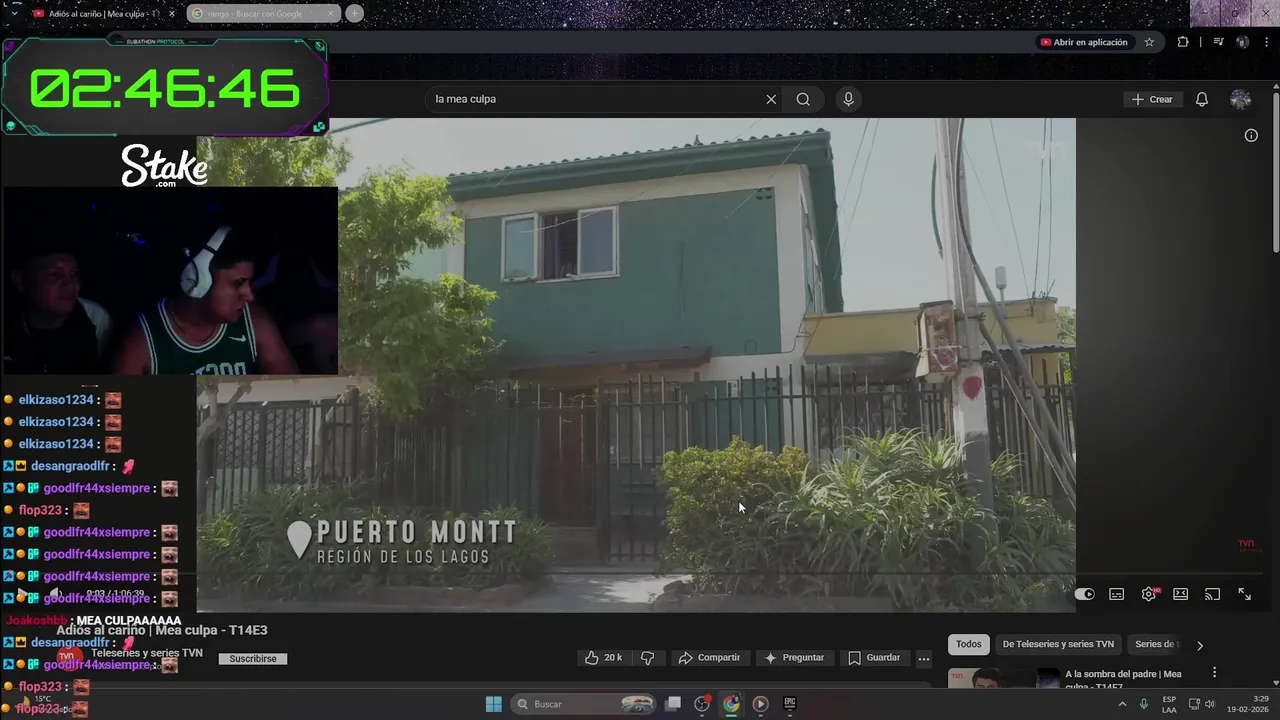The width and height of the screenshot is (1280, 720).
Task: Cast video to TV icon
Action: (1213, 594)
